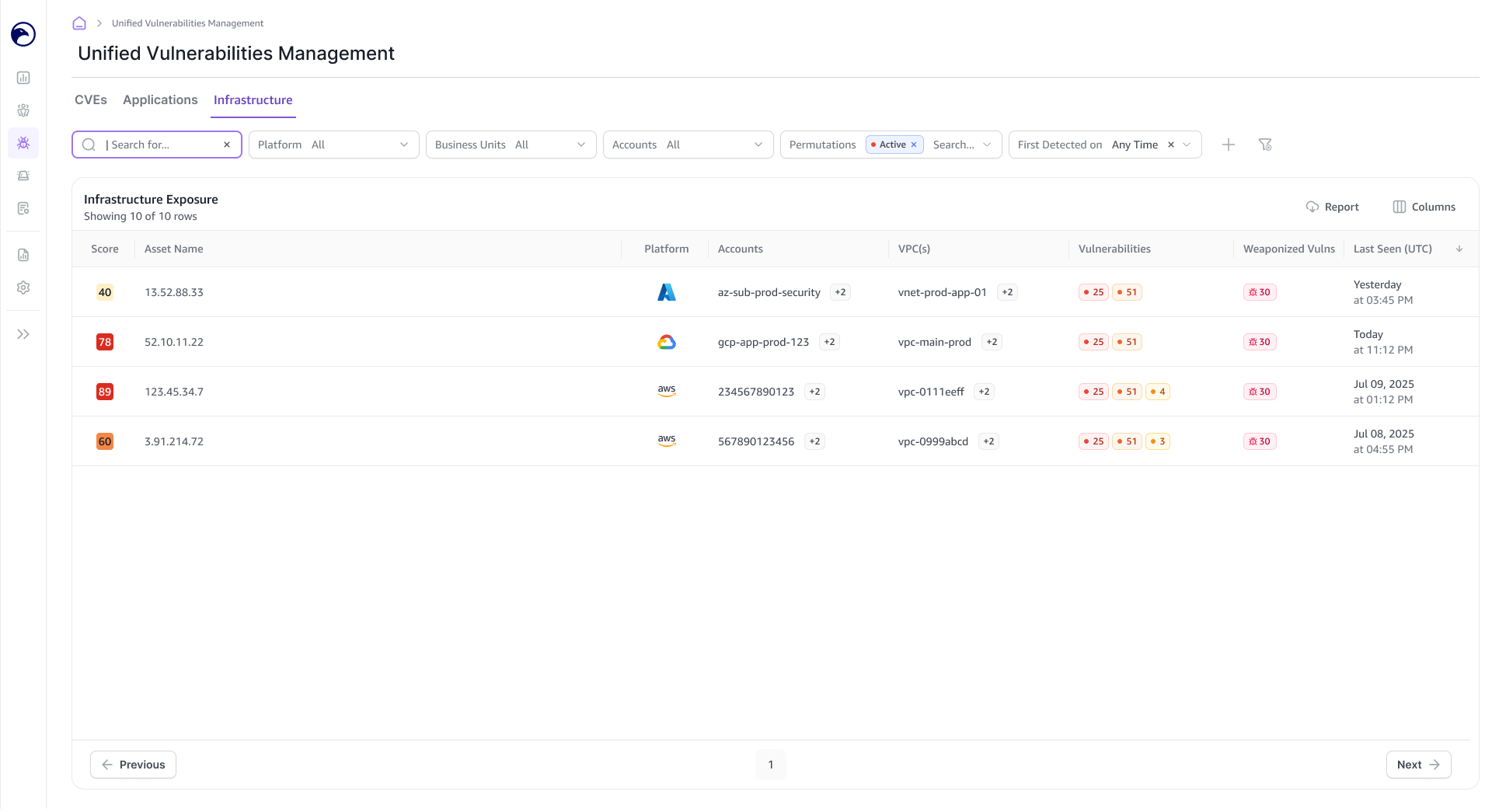
Task: Open the alerts siren icon in the sidebar
Action: pyautogui.click(x=23, y=176)
